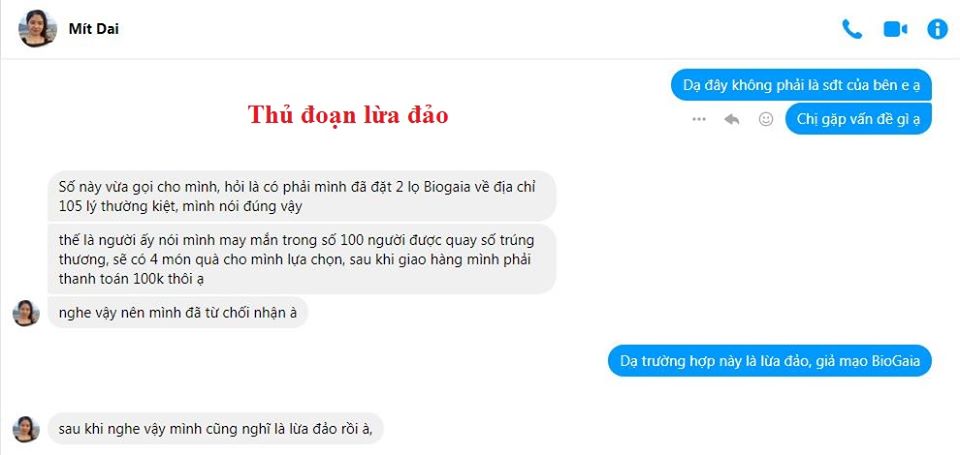Image resolution: width=960 pixels, height=455 pixels.
Task: Click the "nghe vậy nên mình đã từ chối nhận" message
Action: pos(178,312)
